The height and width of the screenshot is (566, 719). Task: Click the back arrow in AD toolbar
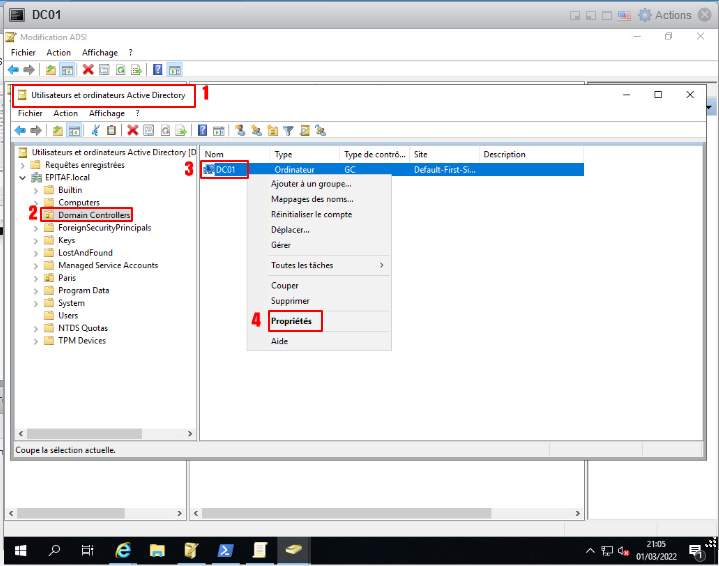click(21, 130)
